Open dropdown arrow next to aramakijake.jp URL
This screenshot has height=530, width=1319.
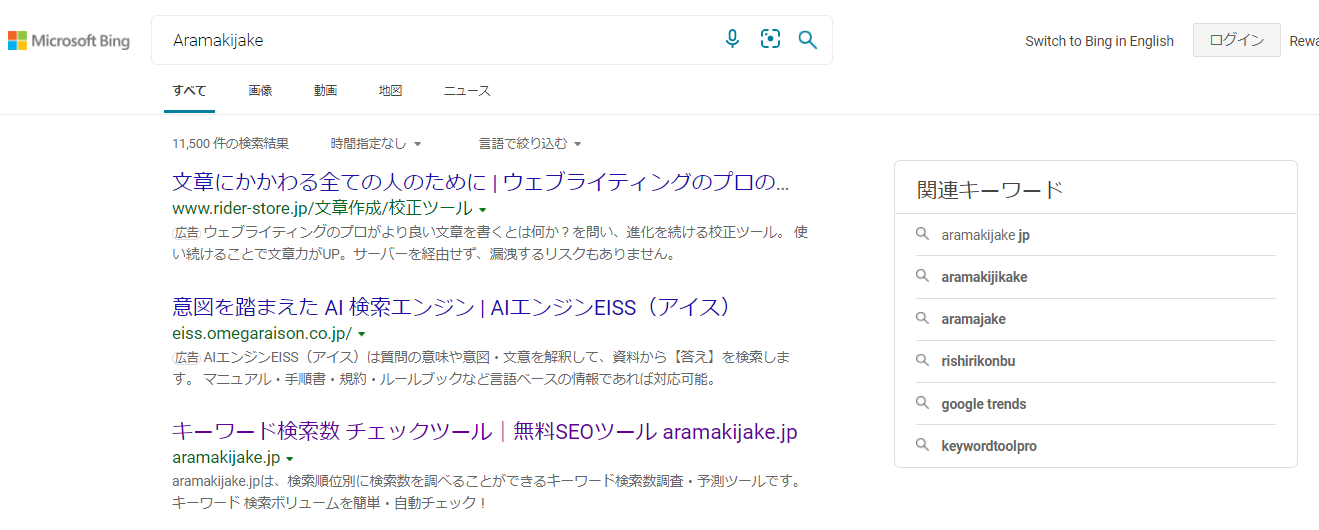tap(289, 459)
